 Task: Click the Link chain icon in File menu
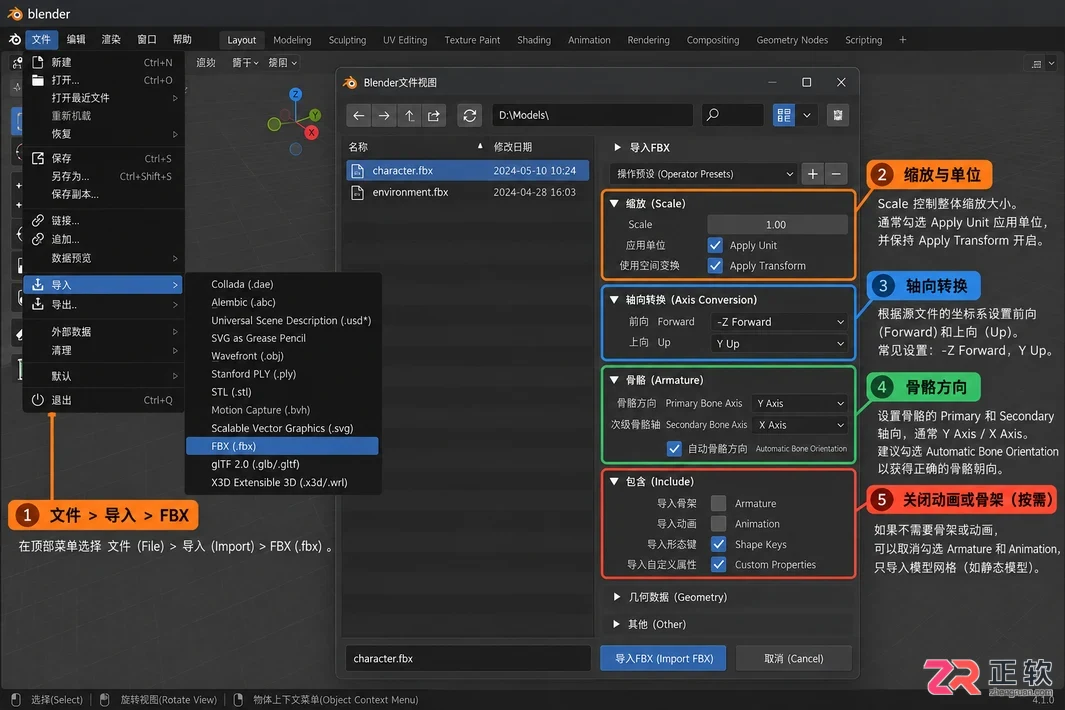[38, 220]
